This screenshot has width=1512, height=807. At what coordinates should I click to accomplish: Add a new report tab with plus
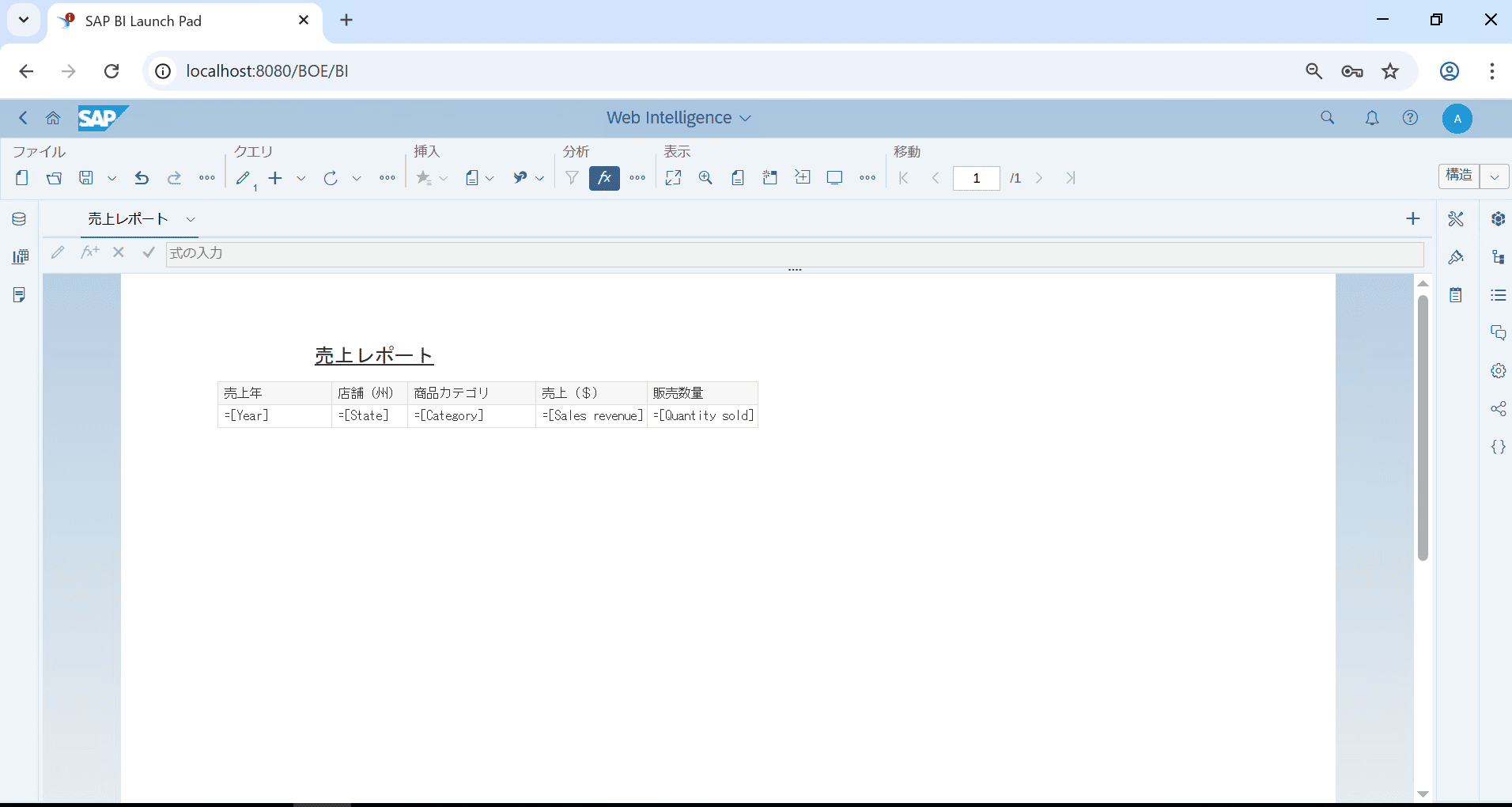point(1413,219)
